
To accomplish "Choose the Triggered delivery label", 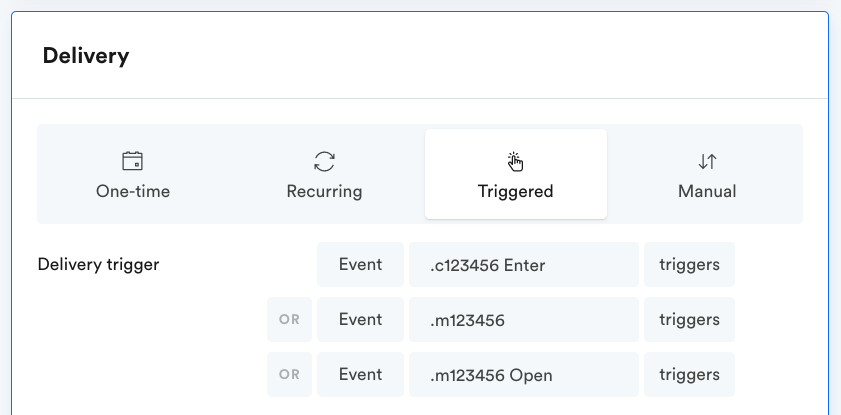I will coord(515,191).
